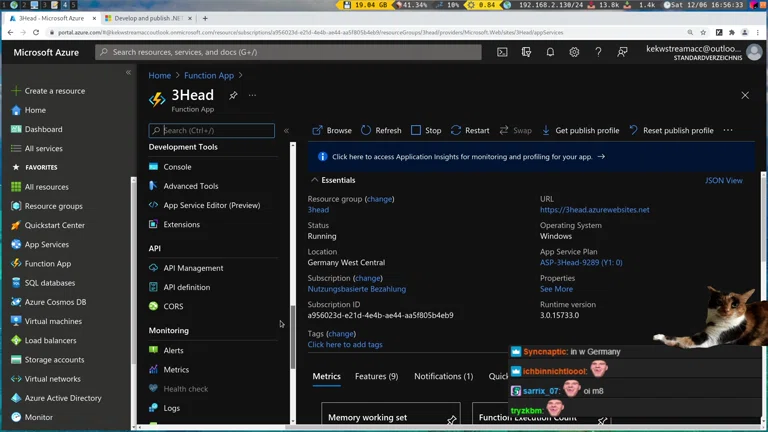This screenshot has width=768, height=432.
Task: Open Cloud Shell from the top bar
Action: pyautogui.click(x=502, y=52)
